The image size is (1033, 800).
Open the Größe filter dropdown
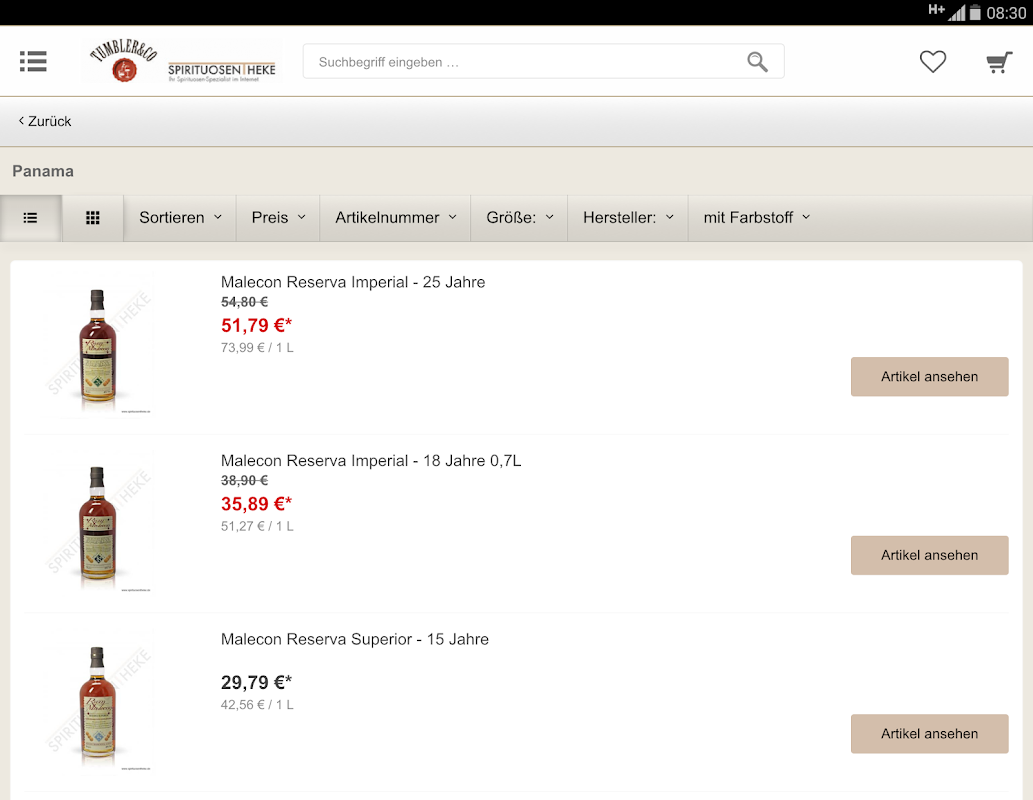pos(519,218)
